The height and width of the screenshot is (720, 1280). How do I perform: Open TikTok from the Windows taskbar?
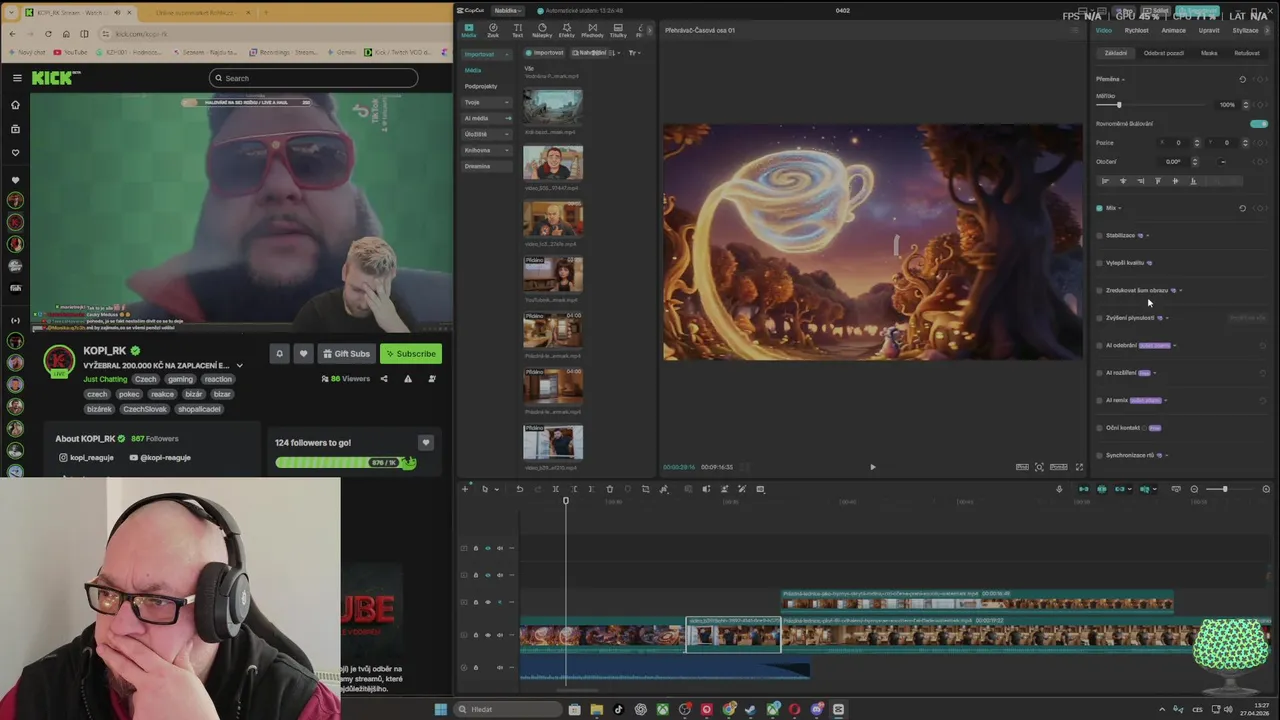tap(618, 709)
